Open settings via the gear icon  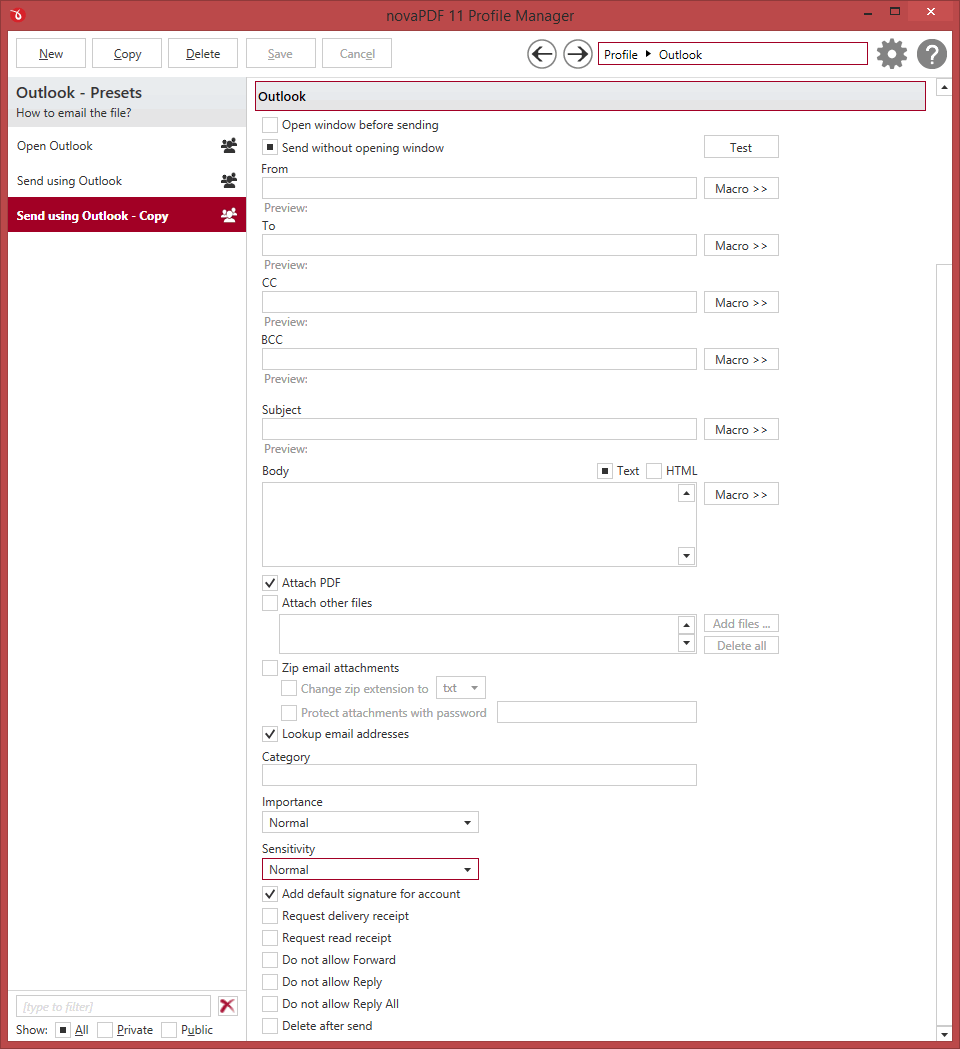point(892,54)
